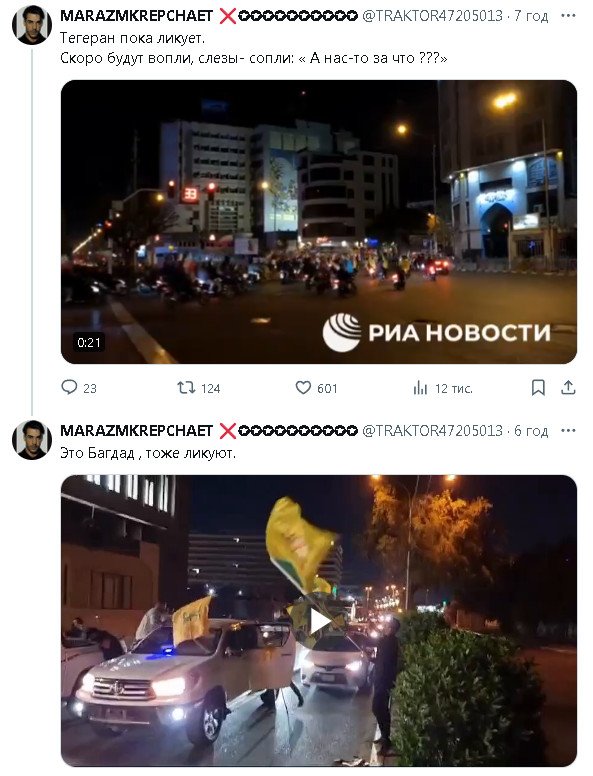This screenshot has width=593, height=776.
Task: Bookmark the first tweet
Action: tap(538, 388)
